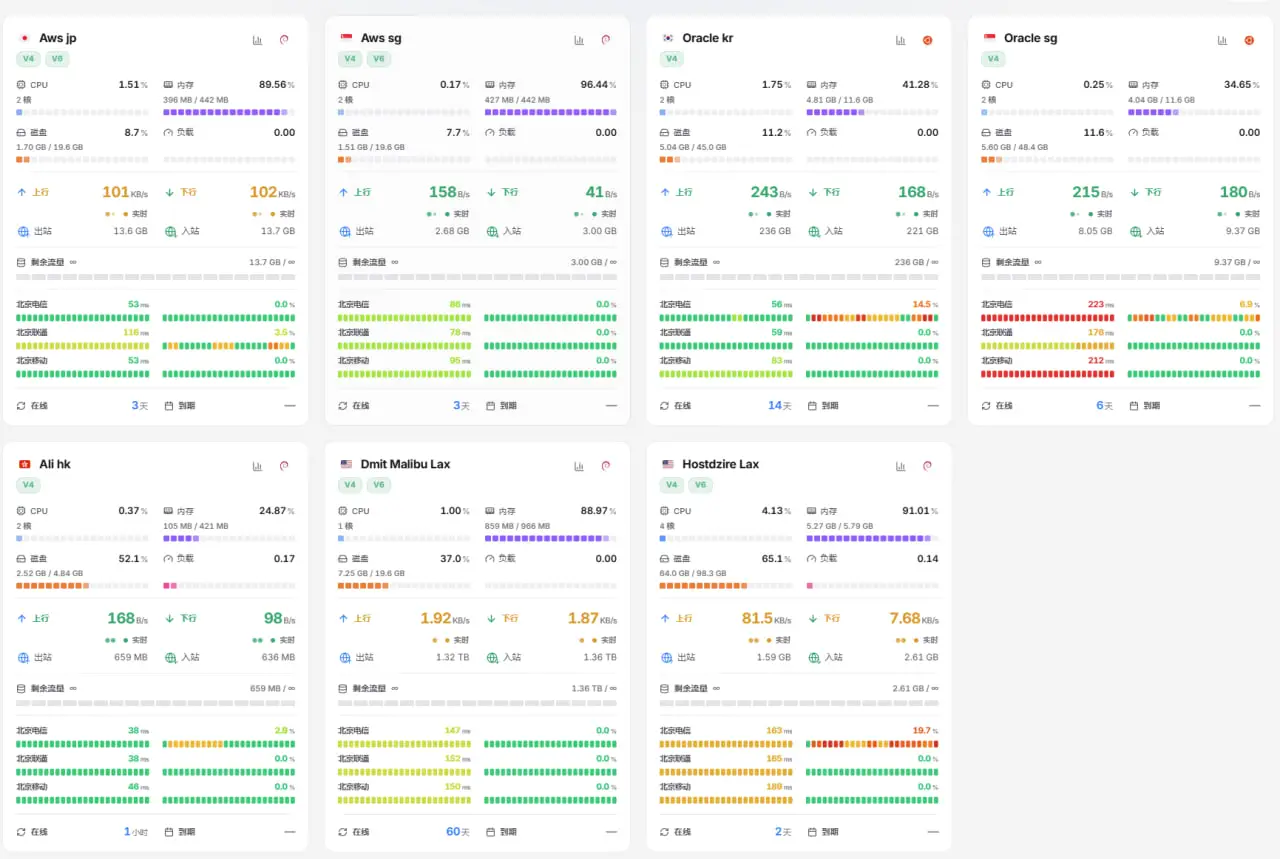The image size is (1280, 859).
Task: Click the South Korea flag beside Oracle kr
Action: [x=668, y=38]
